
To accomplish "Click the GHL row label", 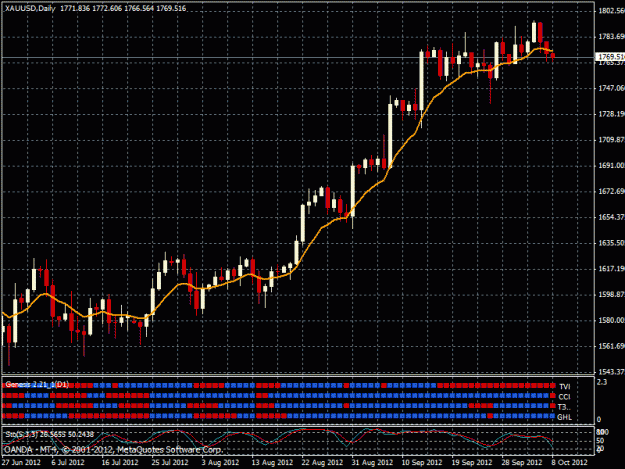I will click(x=564, y=417).
